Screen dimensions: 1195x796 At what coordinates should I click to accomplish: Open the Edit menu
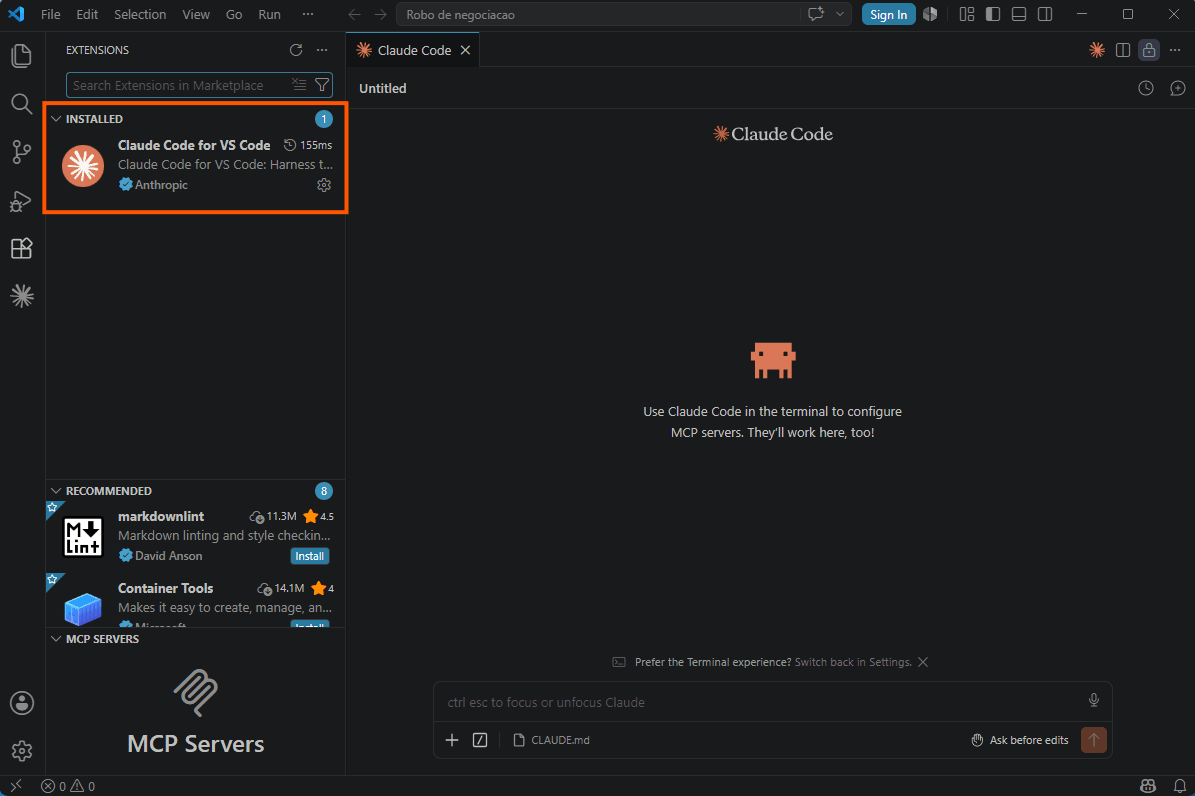87,14
